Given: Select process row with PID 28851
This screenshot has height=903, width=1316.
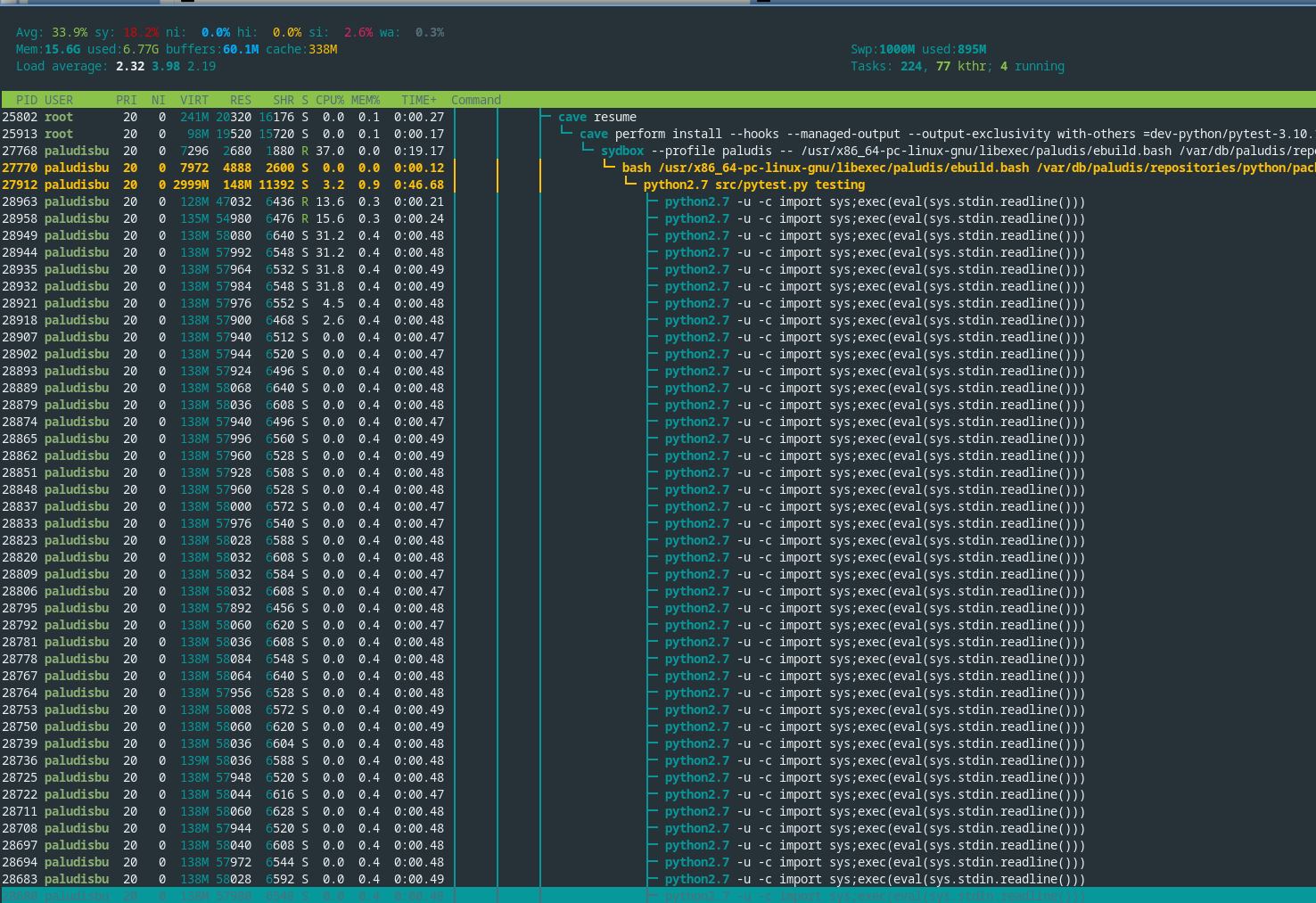Looking at the screenshot, I should click(x=658, y=472).
